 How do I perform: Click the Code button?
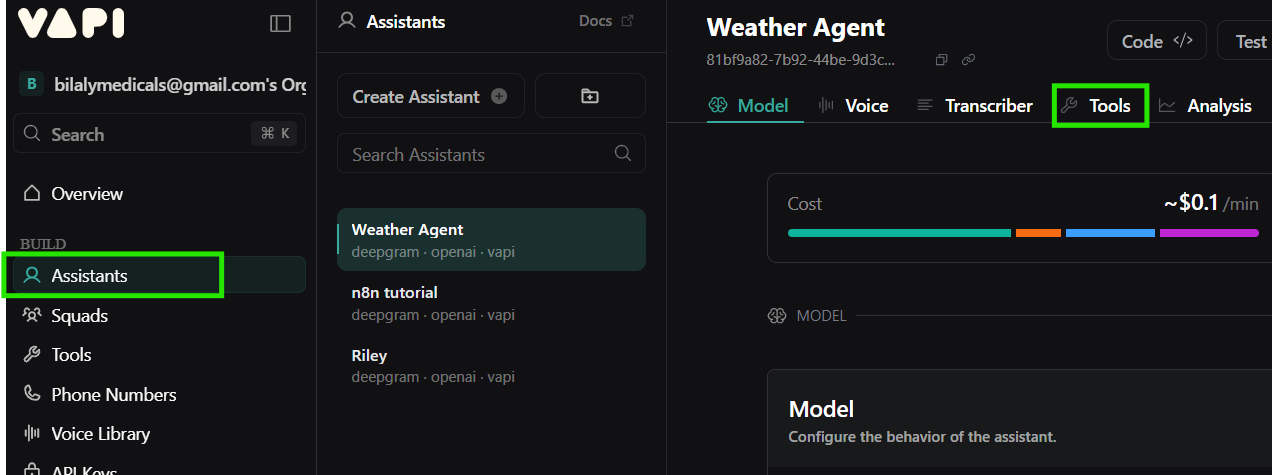1157,41
